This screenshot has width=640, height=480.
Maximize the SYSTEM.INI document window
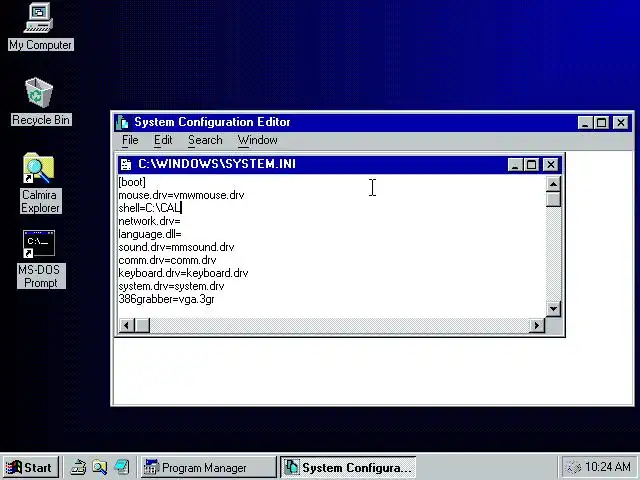pyautogui.click(x=531, y=164)
